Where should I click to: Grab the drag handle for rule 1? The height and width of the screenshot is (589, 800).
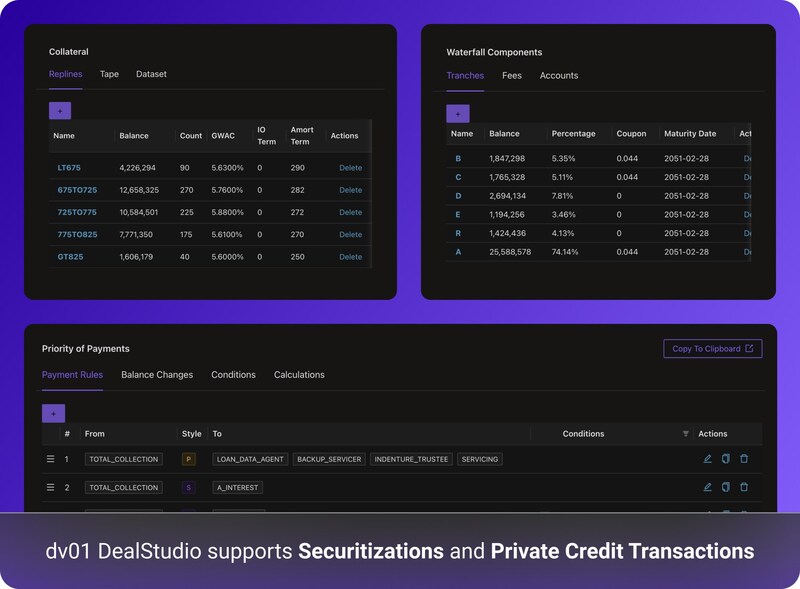coord(50,459)
